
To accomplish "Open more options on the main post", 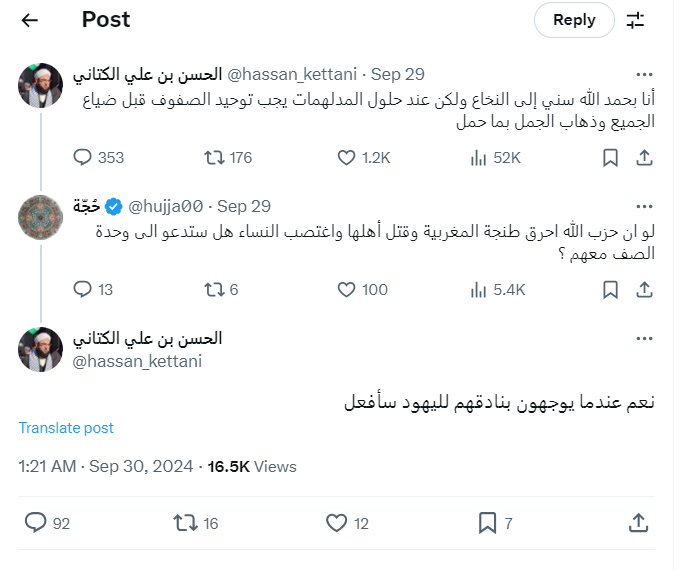I will click(645, 338).
